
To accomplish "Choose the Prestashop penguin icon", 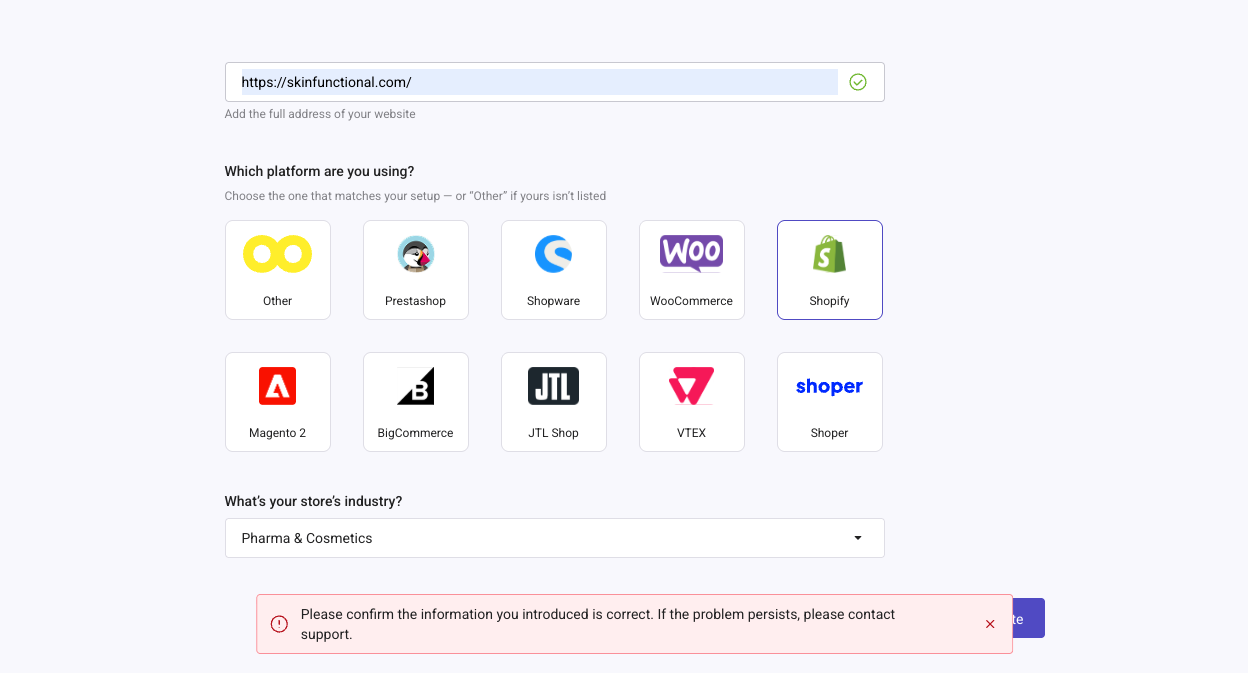I will click(x=415, y=255).
